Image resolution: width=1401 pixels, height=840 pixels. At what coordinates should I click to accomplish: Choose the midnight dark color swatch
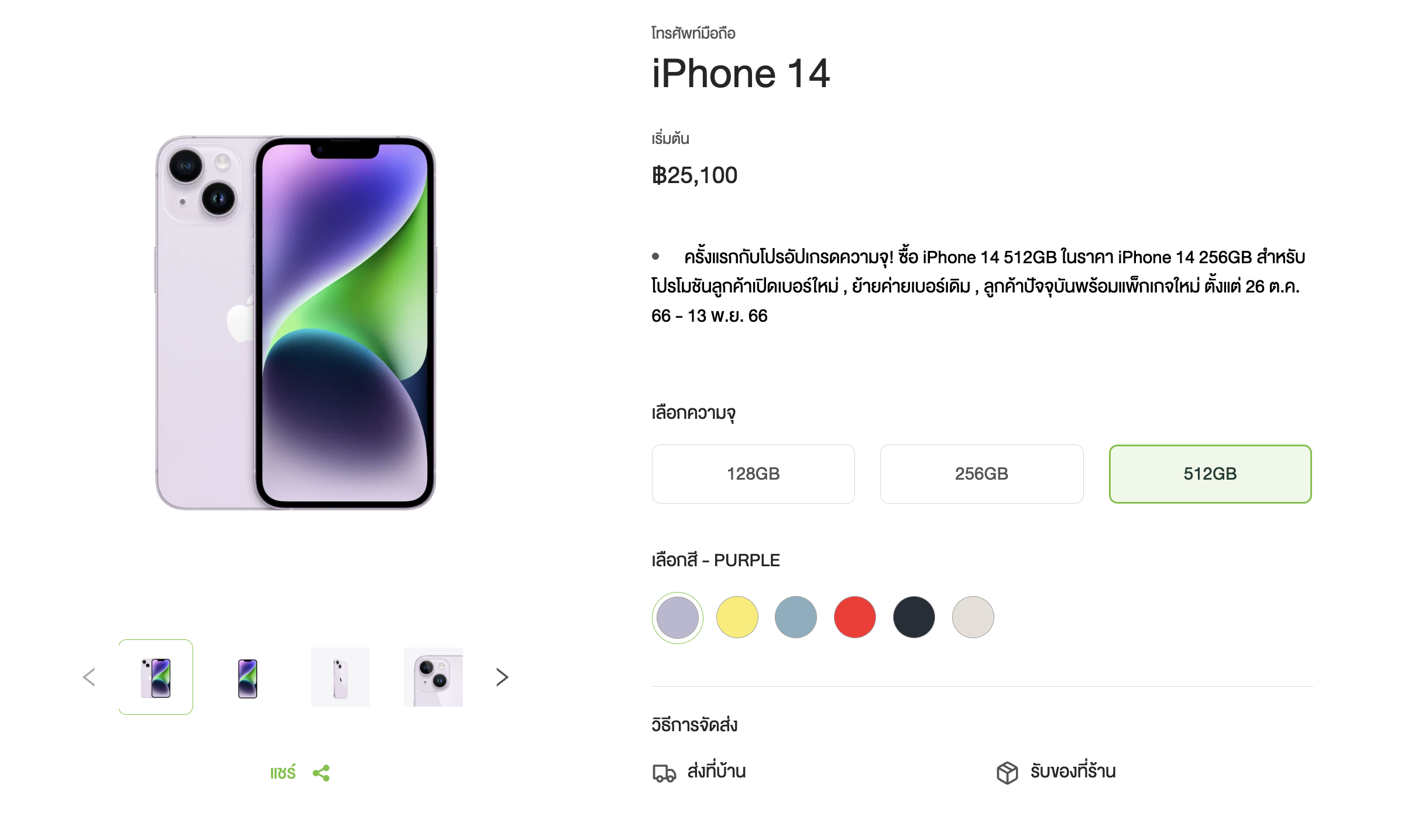pyautogui.click(x=914, y=617)
